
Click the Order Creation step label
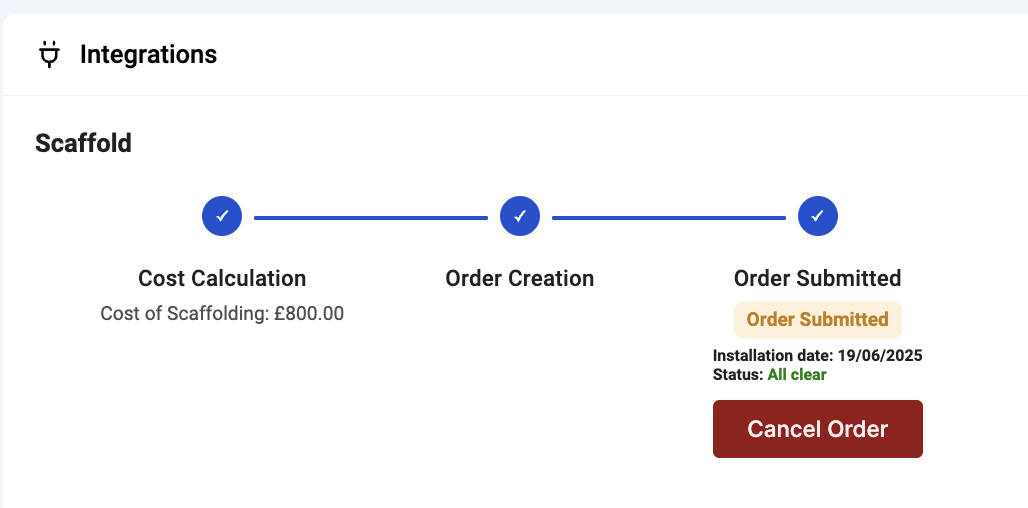(520, 279)
